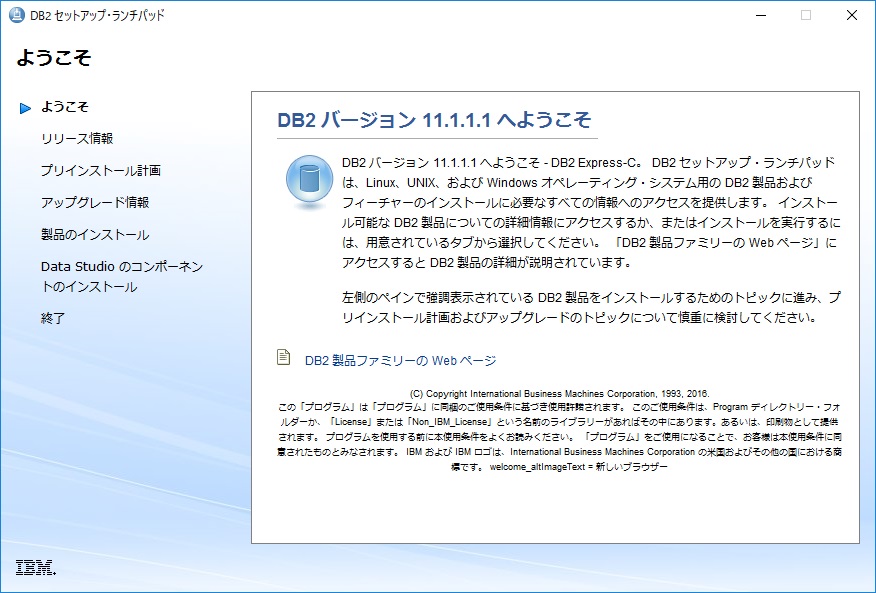Click the Copyright International Business Machines line
This screenshot has height=593, width=876.
[559, 393]
